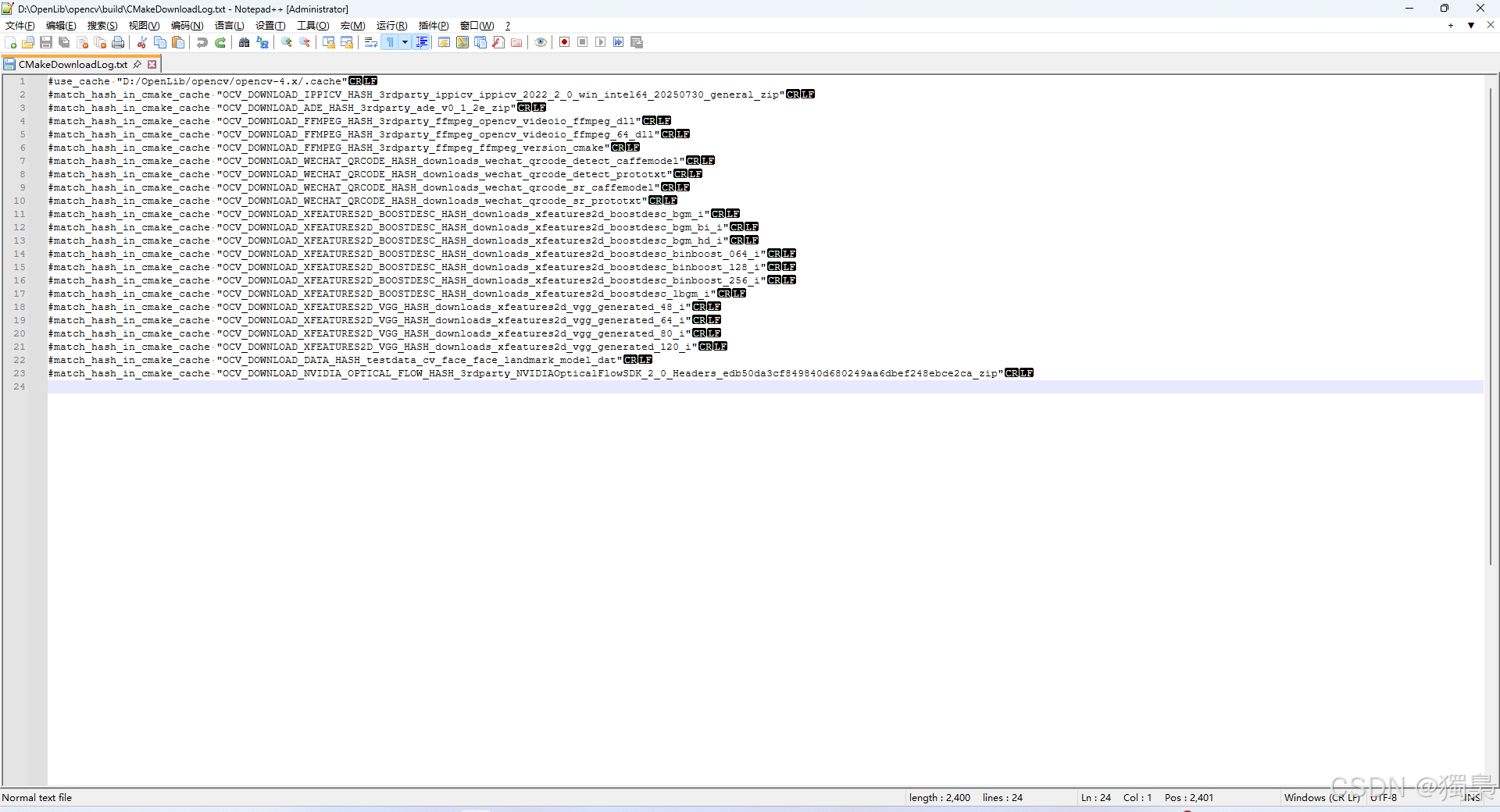Click the Save All icon
The height and width of the screenshot is (812, 1500).
(x=64, y=42)
